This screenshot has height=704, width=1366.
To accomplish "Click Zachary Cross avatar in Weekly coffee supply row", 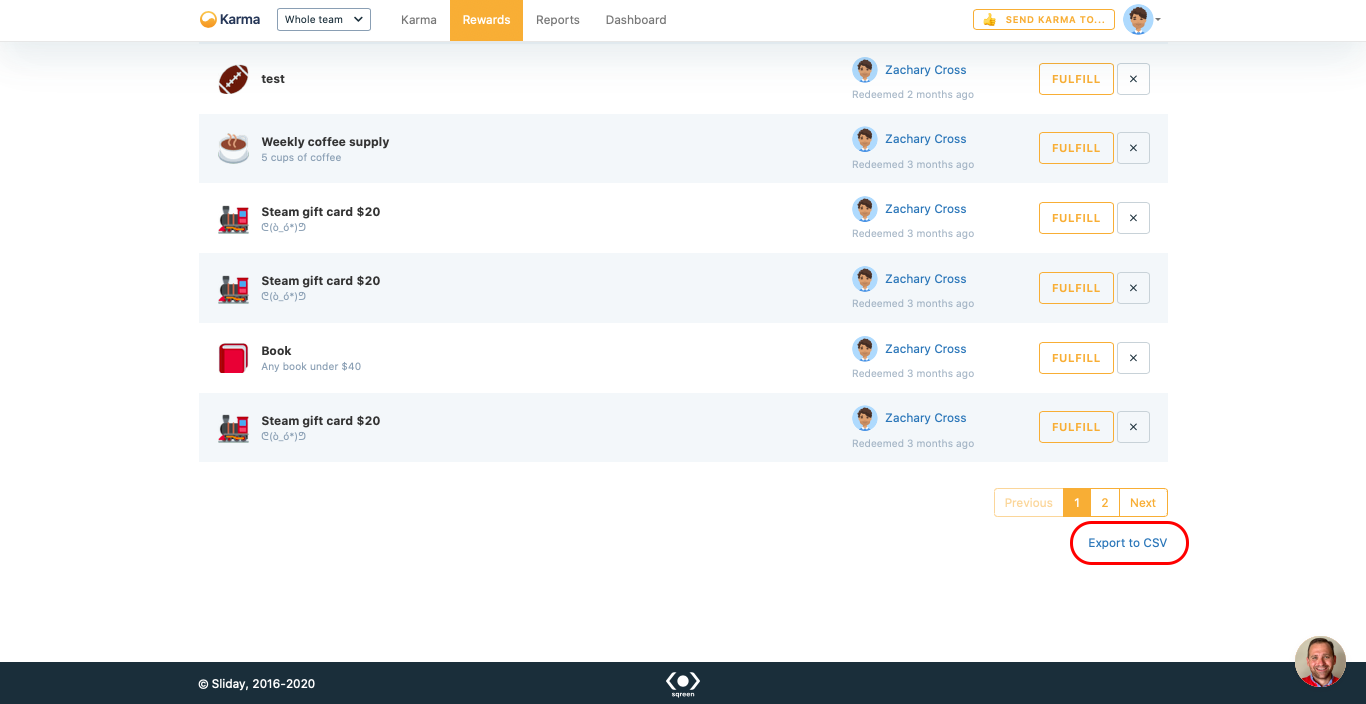I will (865, 139).
